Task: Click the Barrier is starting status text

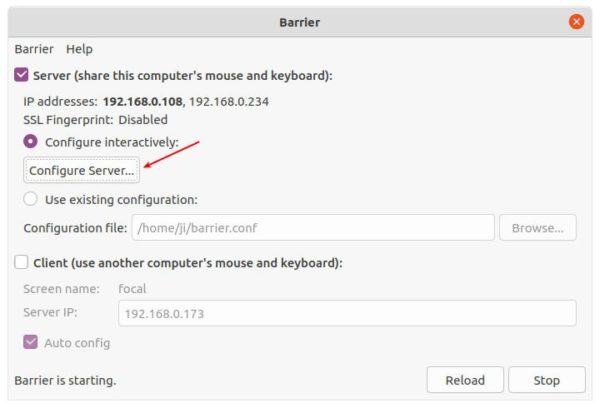Action: (x=65, y=380)
